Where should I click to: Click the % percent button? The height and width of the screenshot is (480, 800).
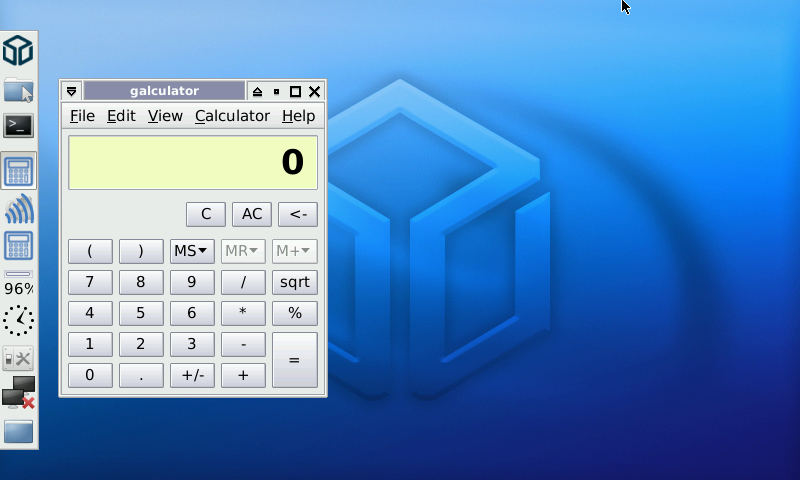(294, 313)
